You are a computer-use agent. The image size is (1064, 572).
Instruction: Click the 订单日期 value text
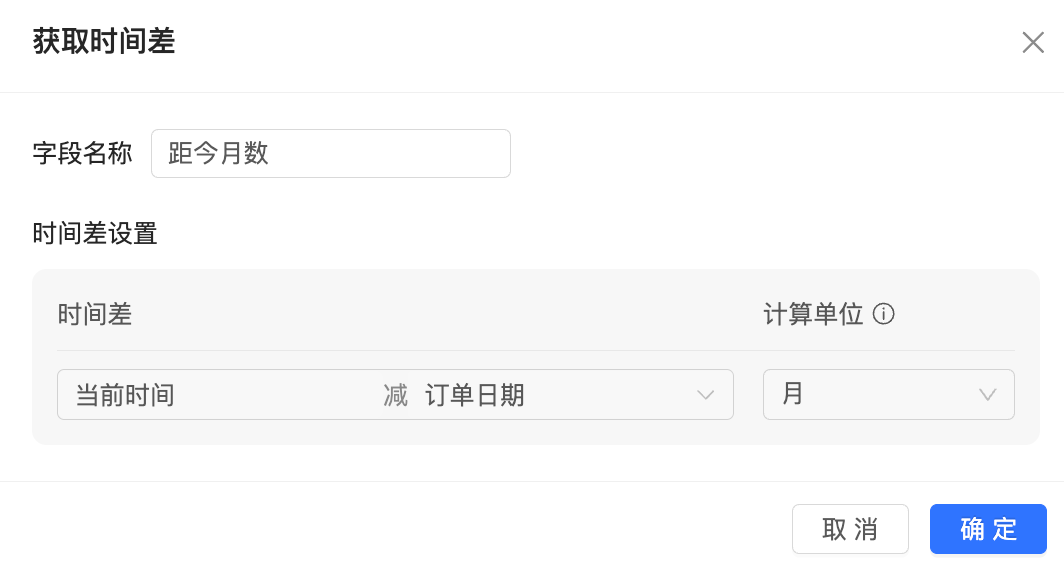point(475,395)
